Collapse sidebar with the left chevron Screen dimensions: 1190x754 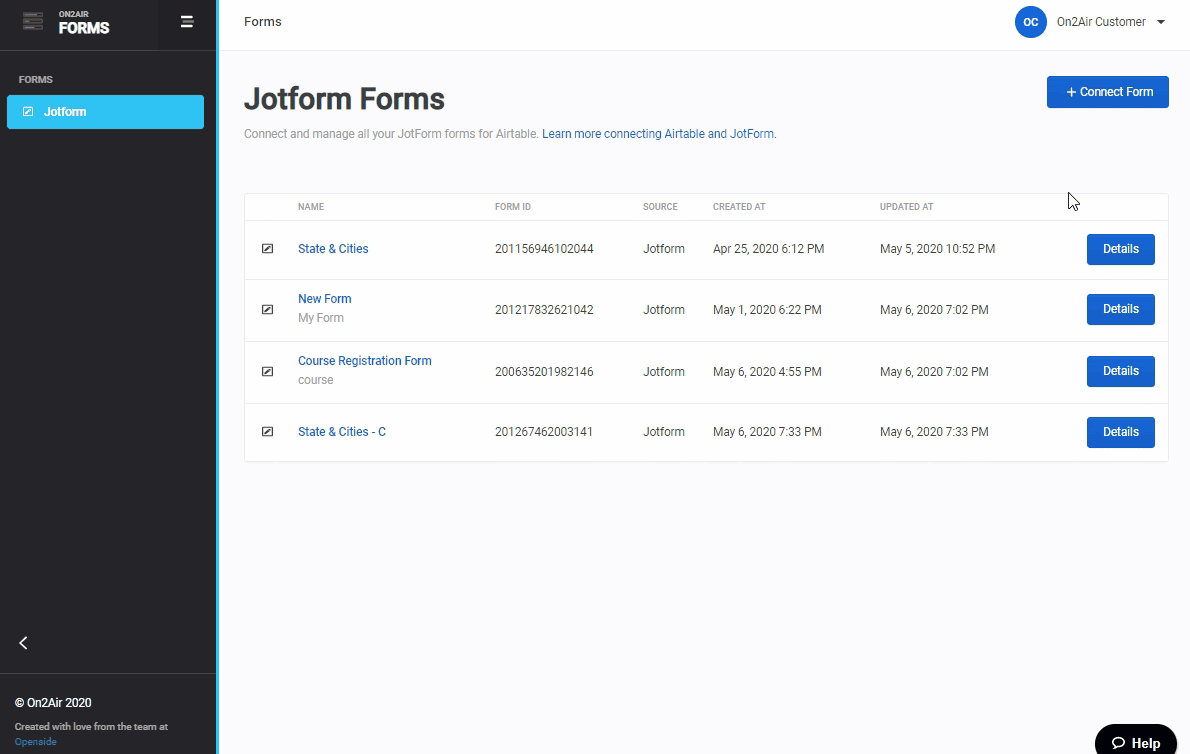click(x=23, y=643)
